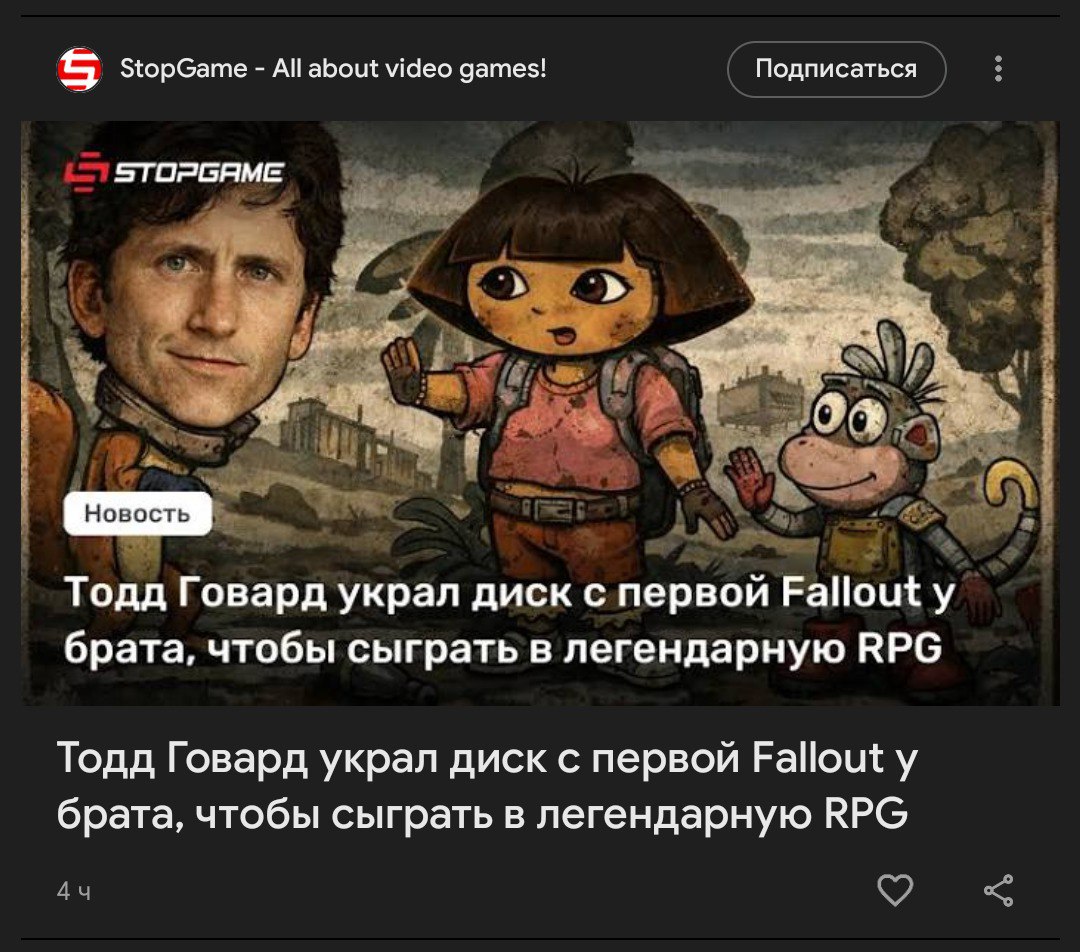Open the three-dot more options menu
The image size is (1080, 952).
[998, 69]
